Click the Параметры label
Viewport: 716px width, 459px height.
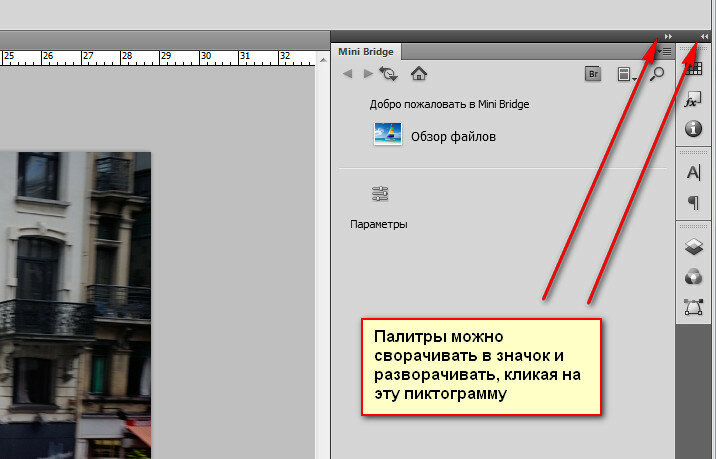(x=379, y=224)
